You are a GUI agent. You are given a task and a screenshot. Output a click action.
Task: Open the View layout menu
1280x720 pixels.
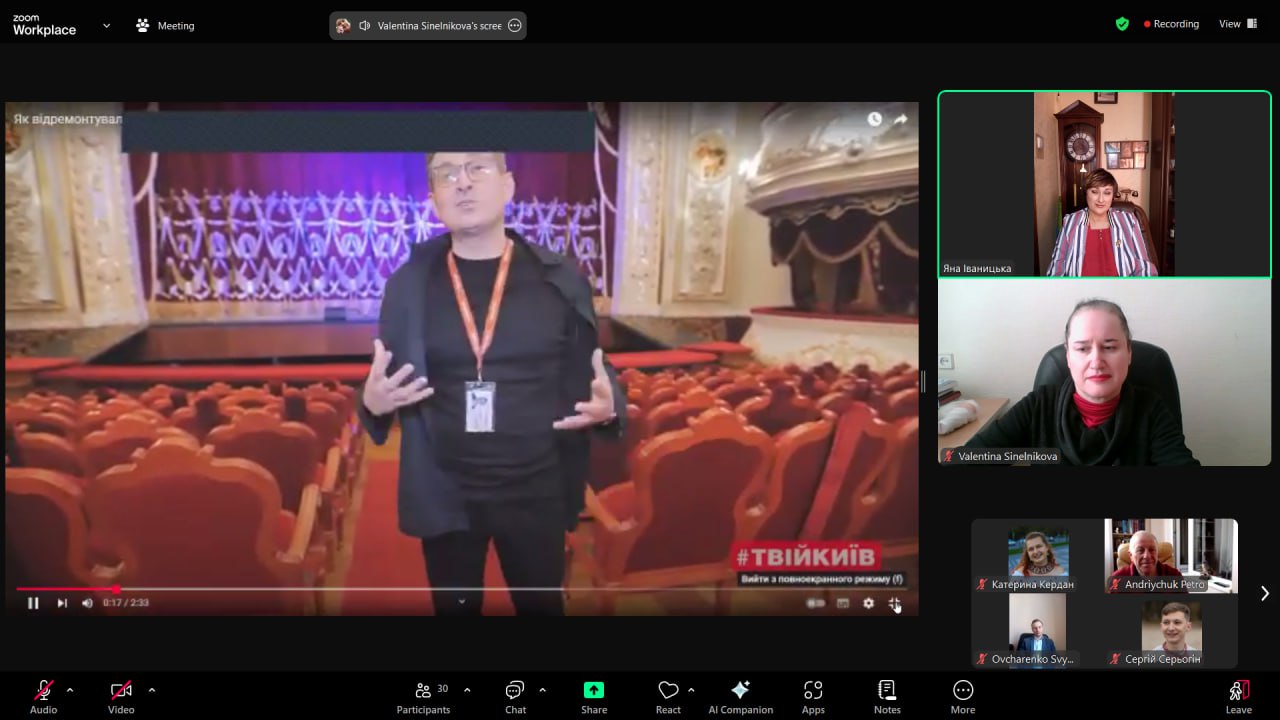(1238, 24)
